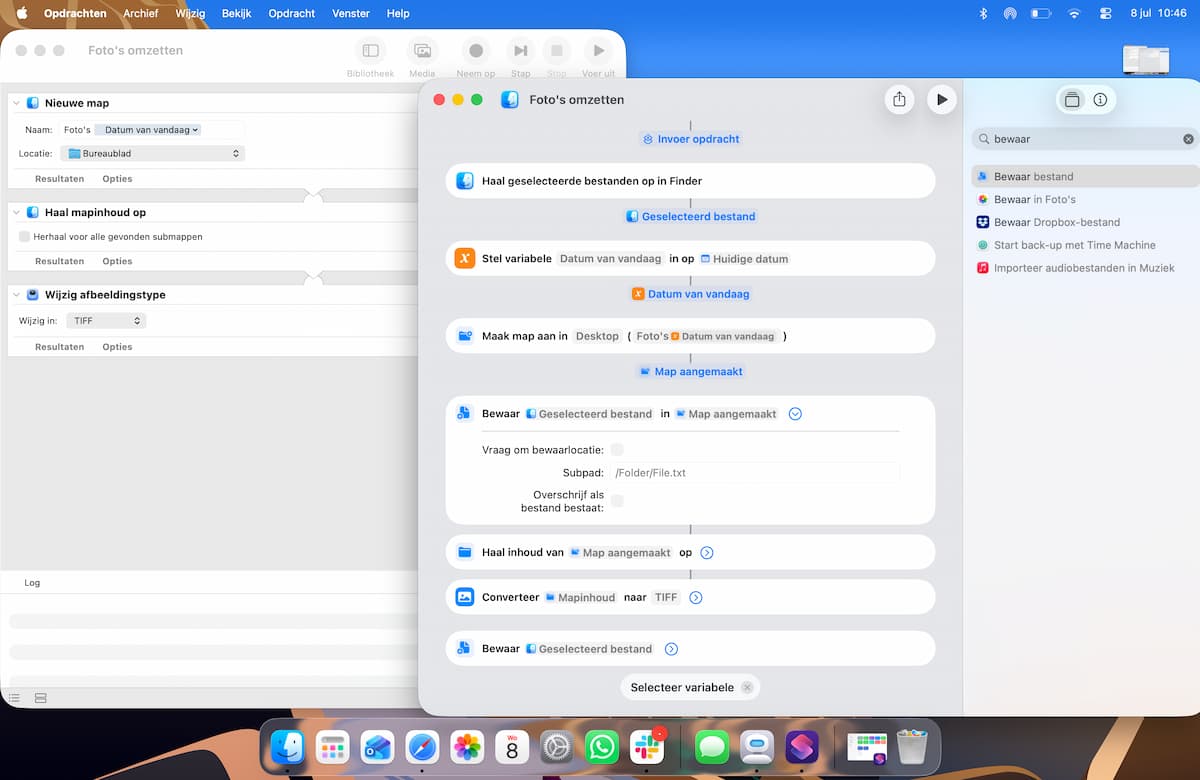
Task: Open the Locatie Bureaublad dropdown
Action: point(152,154)
